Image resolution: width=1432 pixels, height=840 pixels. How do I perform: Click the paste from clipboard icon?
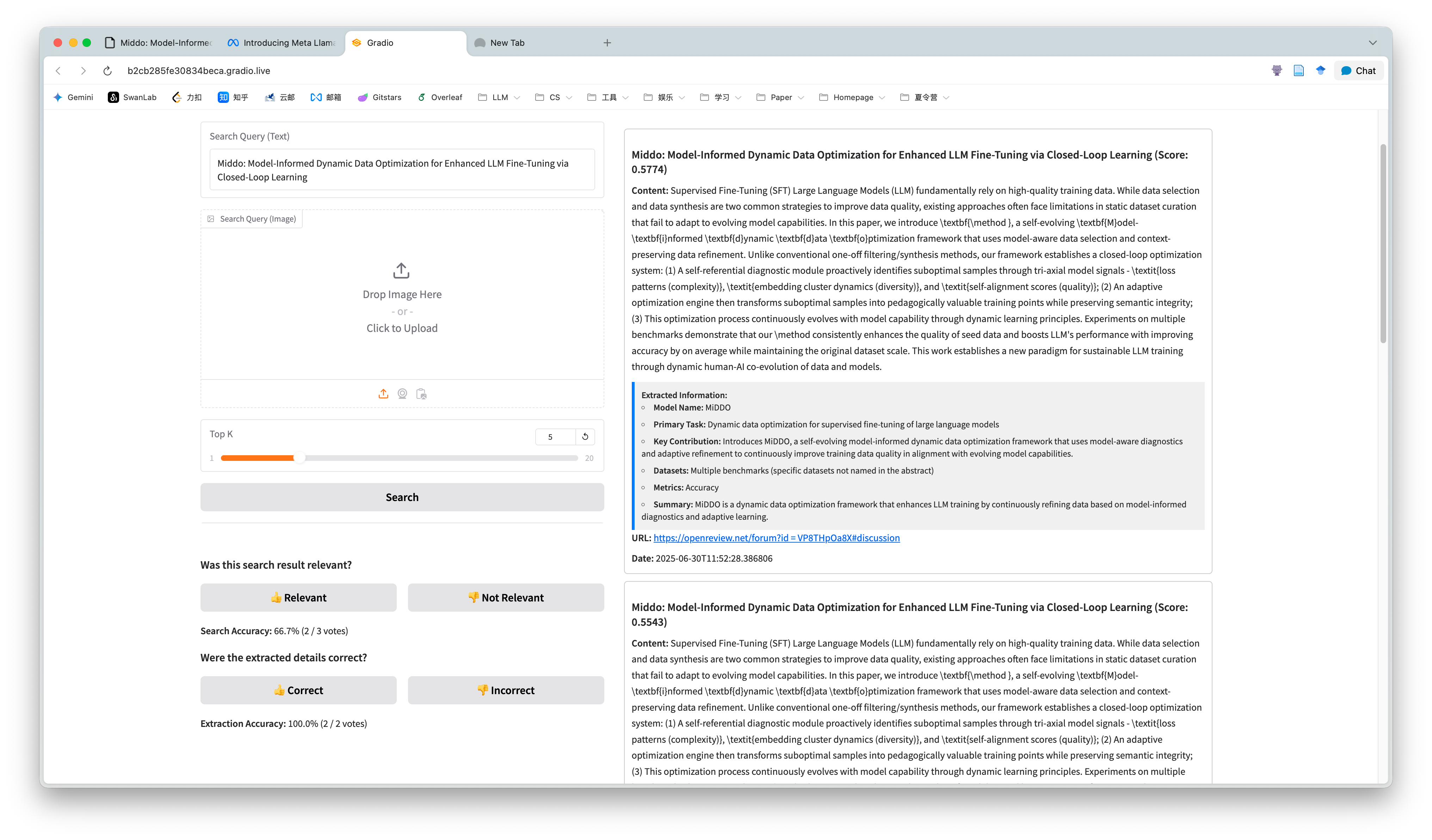[421, 394]
